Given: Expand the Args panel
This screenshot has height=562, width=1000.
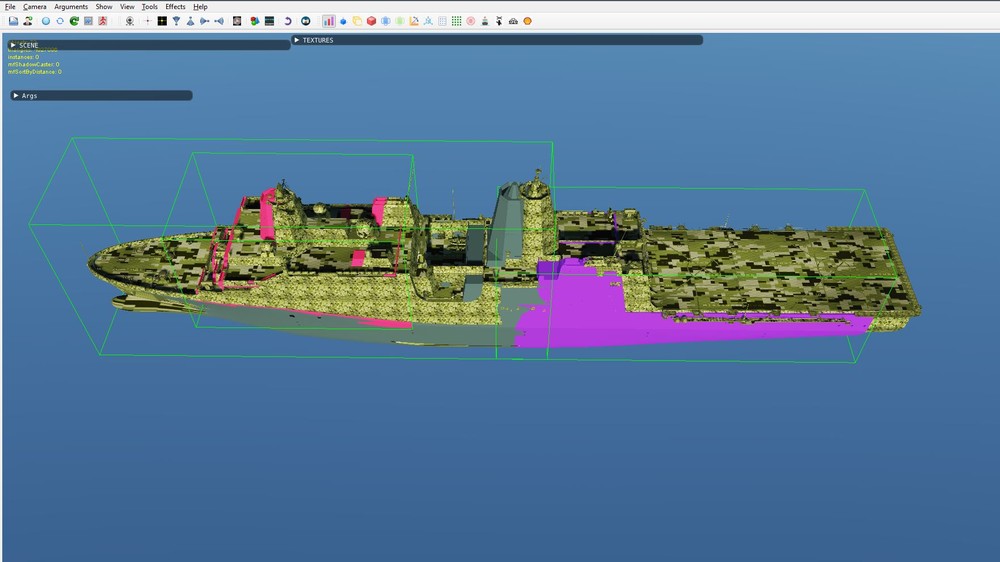Looking at the screenshot, I should [16, 96].
